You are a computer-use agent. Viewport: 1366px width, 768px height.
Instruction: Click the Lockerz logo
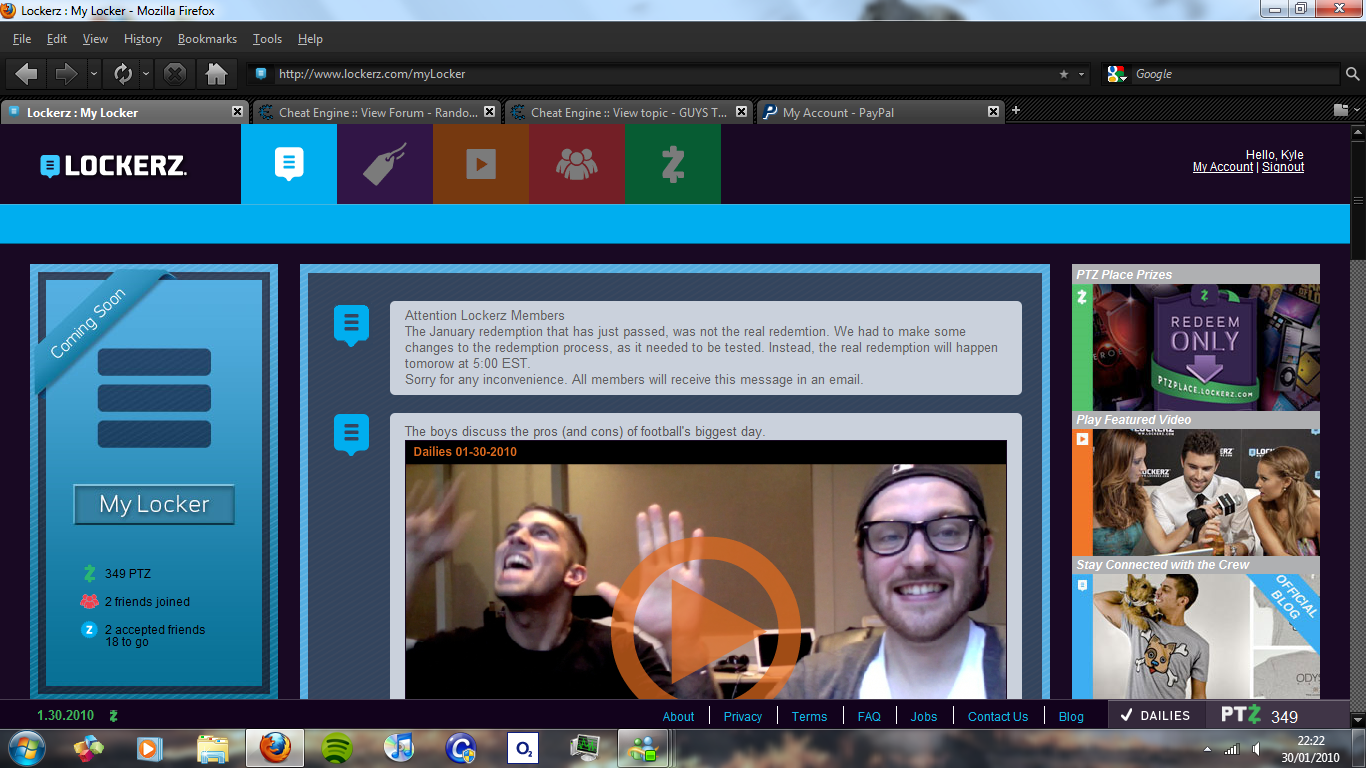(113, 166)
